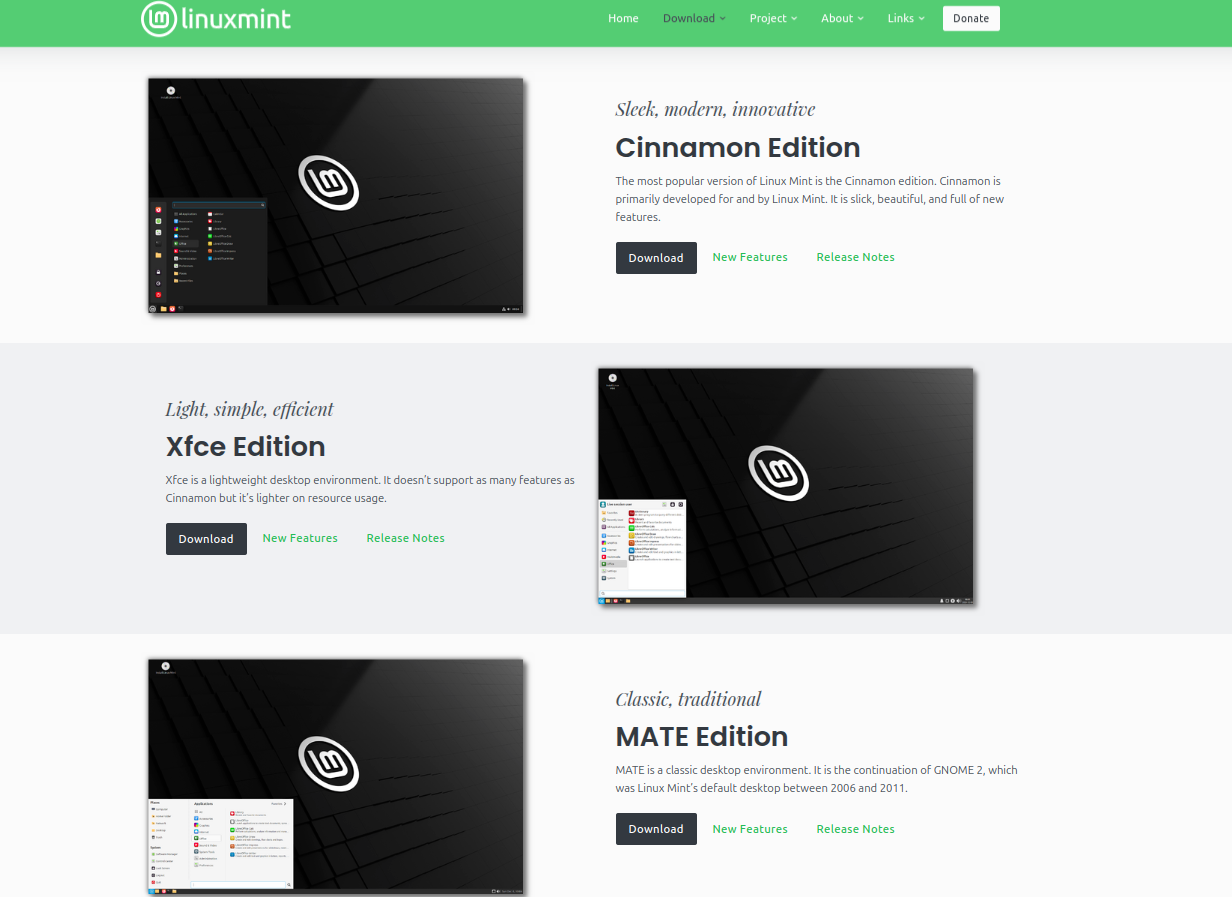The image size is (1232, 897).
Task: Expand the Project dropdown menu
Action: click(774, 18)
